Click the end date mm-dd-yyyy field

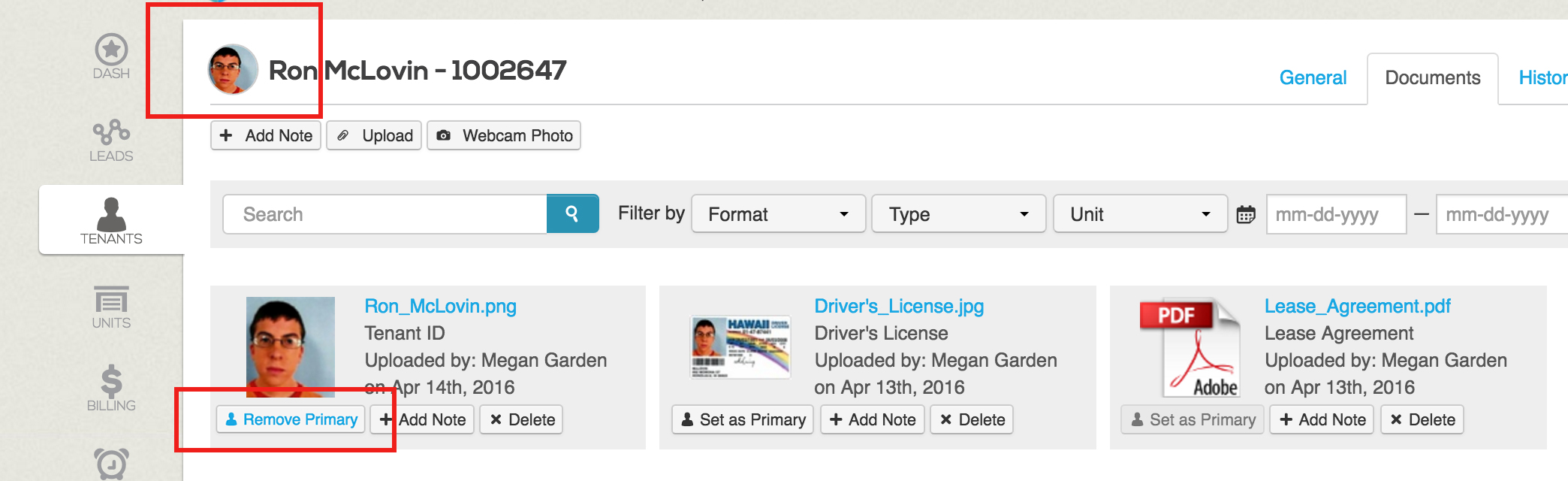1502,215
